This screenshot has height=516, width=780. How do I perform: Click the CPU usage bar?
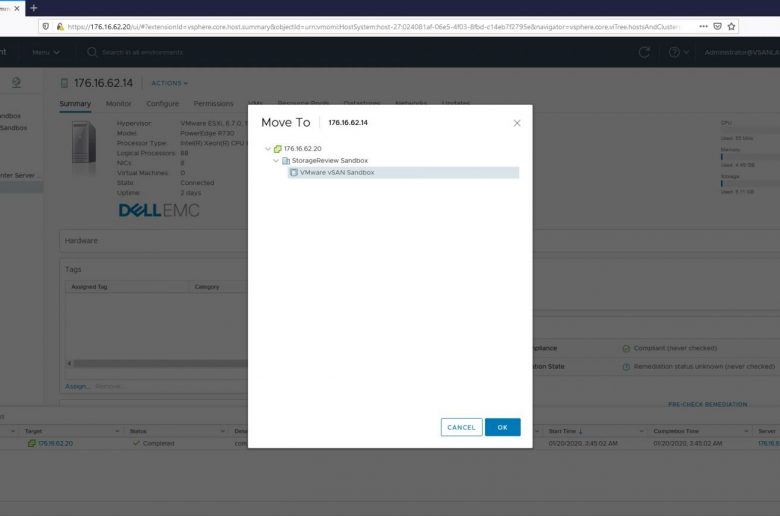coord(750,130)
